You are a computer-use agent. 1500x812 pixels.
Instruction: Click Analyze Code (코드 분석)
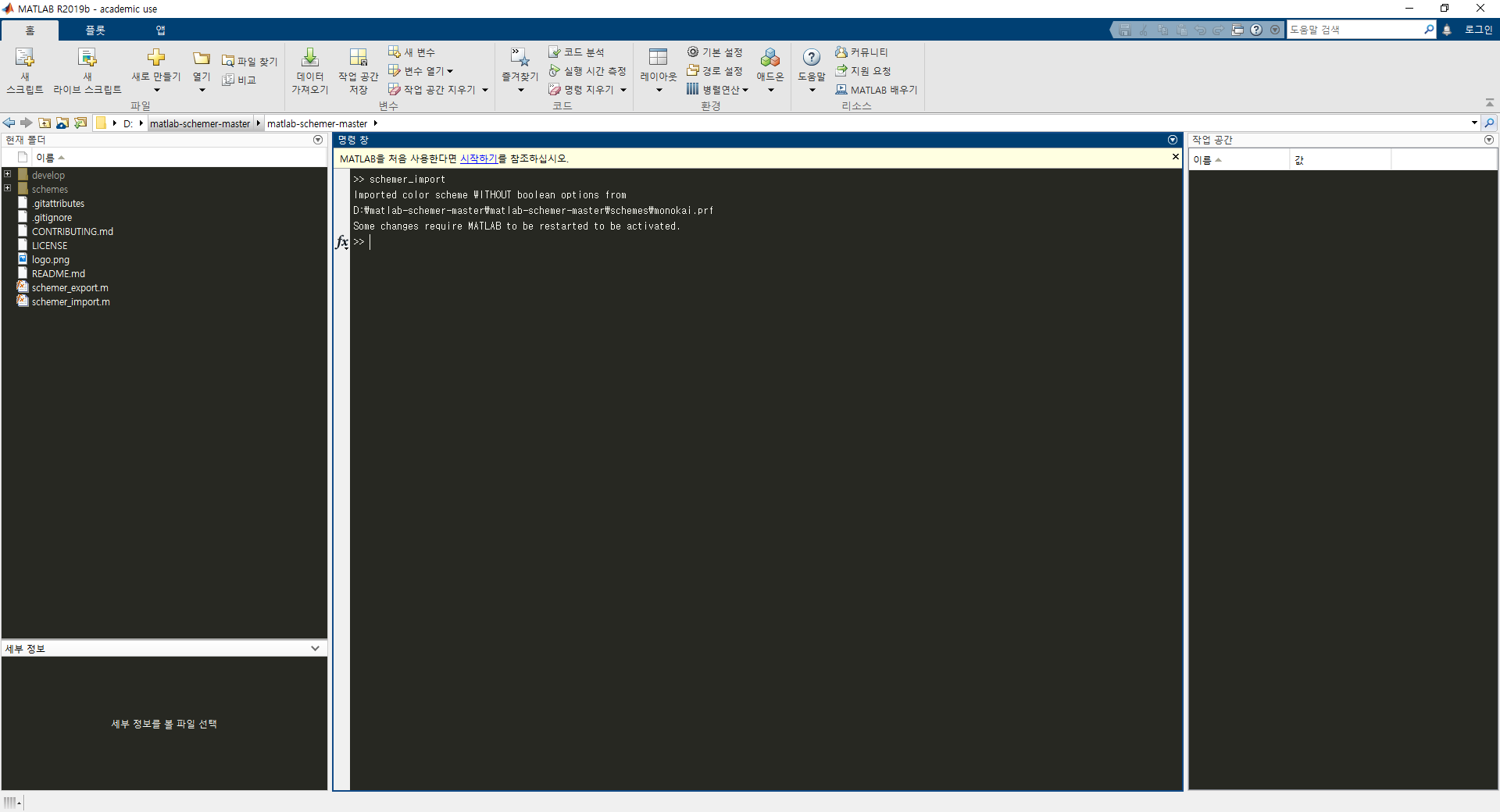point(577,52)
